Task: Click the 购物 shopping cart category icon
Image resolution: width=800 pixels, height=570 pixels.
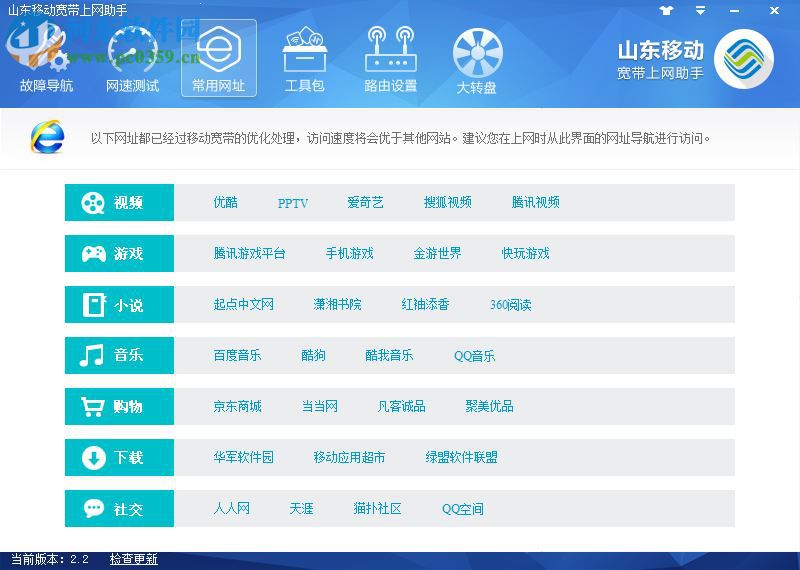Action: (93, 407)
